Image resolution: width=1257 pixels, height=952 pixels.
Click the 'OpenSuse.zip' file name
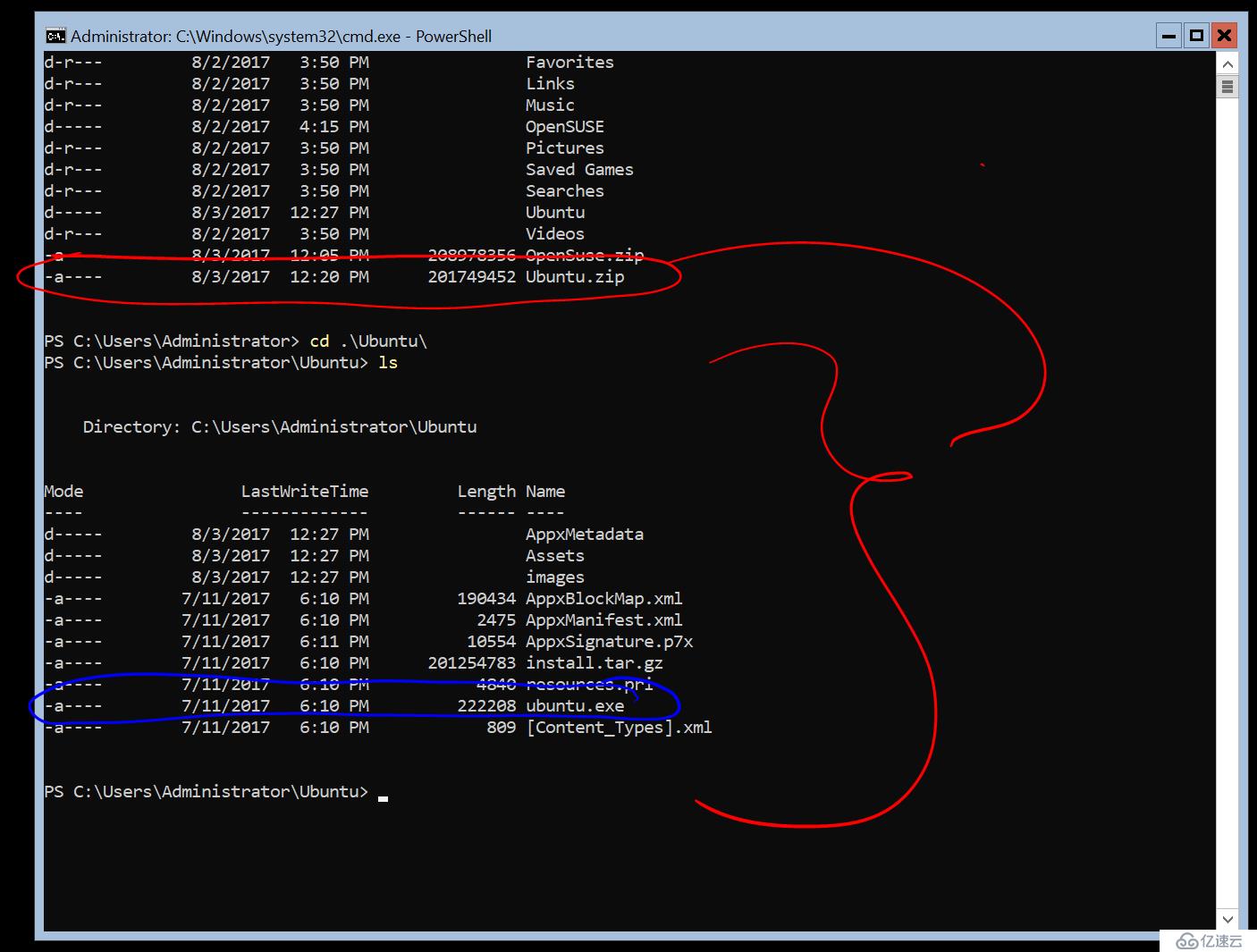(585, 256)
